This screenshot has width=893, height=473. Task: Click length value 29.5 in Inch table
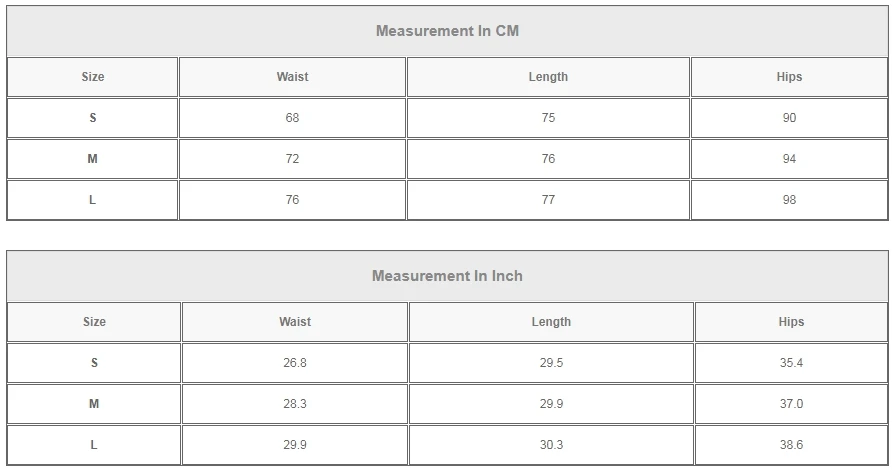click(551, 363)
